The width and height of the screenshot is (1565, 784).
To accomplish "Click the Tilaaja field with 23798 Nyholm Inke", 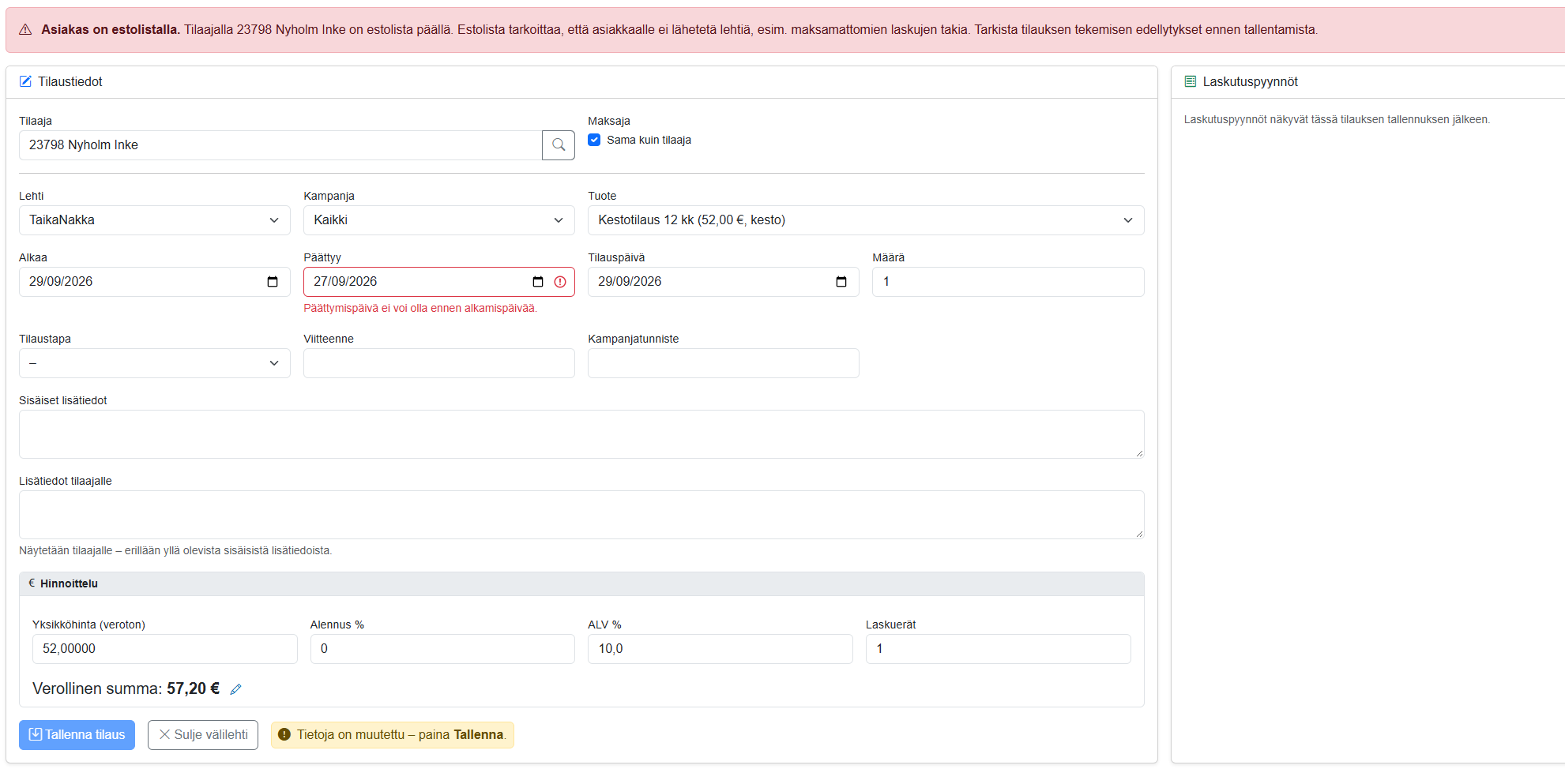I will pyautogui.click(x=280, y=145).
